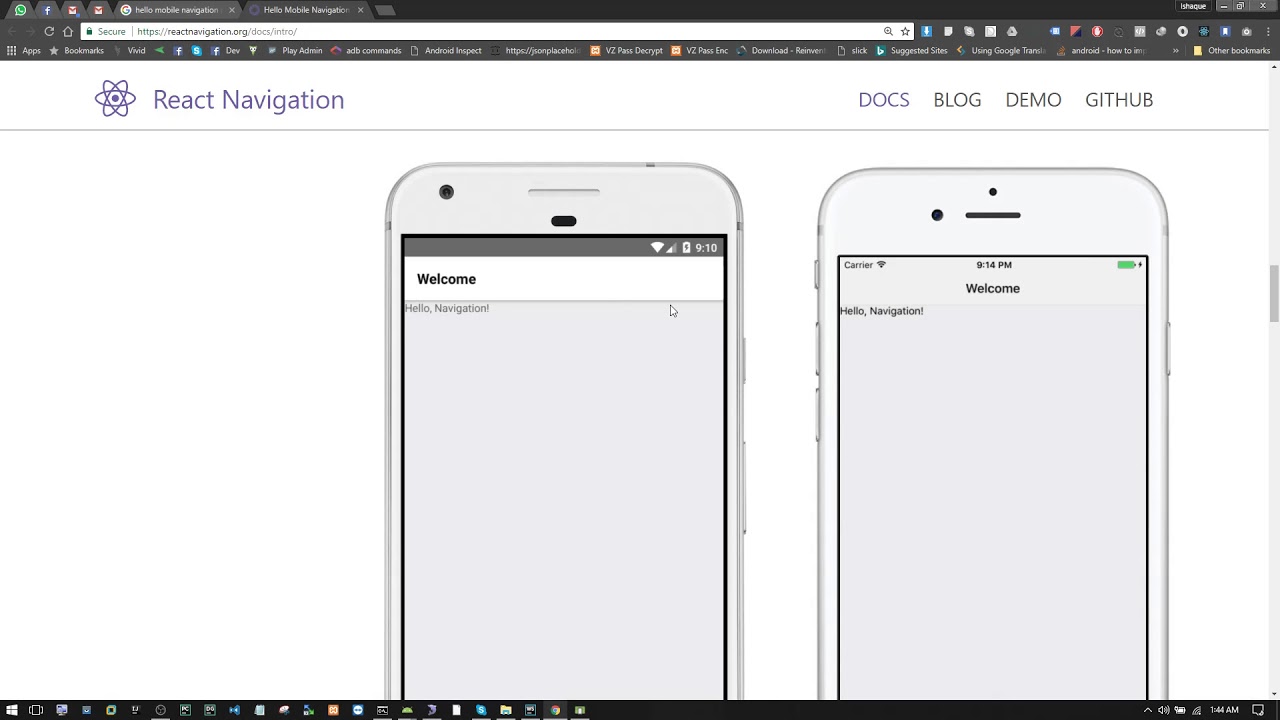Click the blue download extension icon

click(x=927, y=31)
